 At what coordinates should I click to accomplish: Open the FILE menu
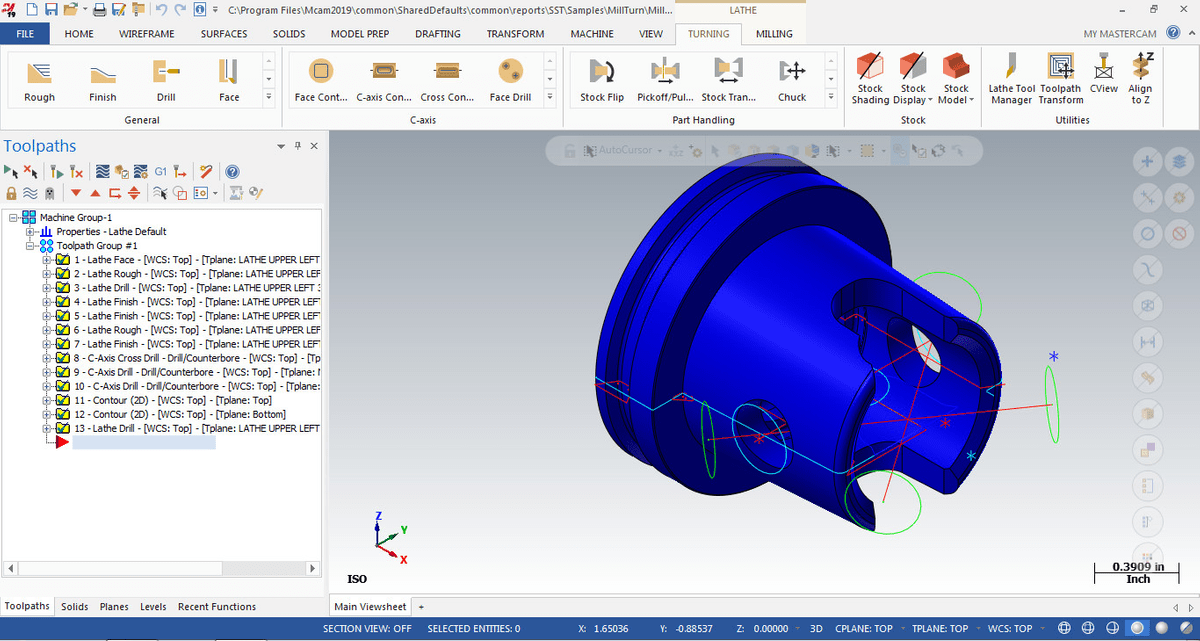26,34
